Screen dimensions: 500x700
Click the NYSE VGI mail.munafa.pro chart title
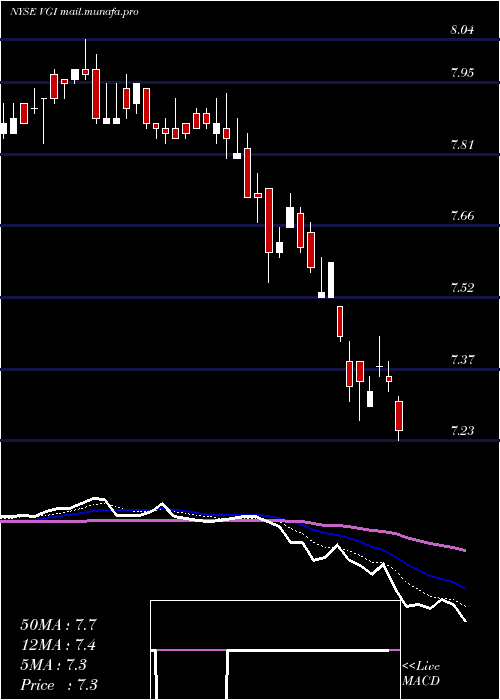(x=74, y=12)
